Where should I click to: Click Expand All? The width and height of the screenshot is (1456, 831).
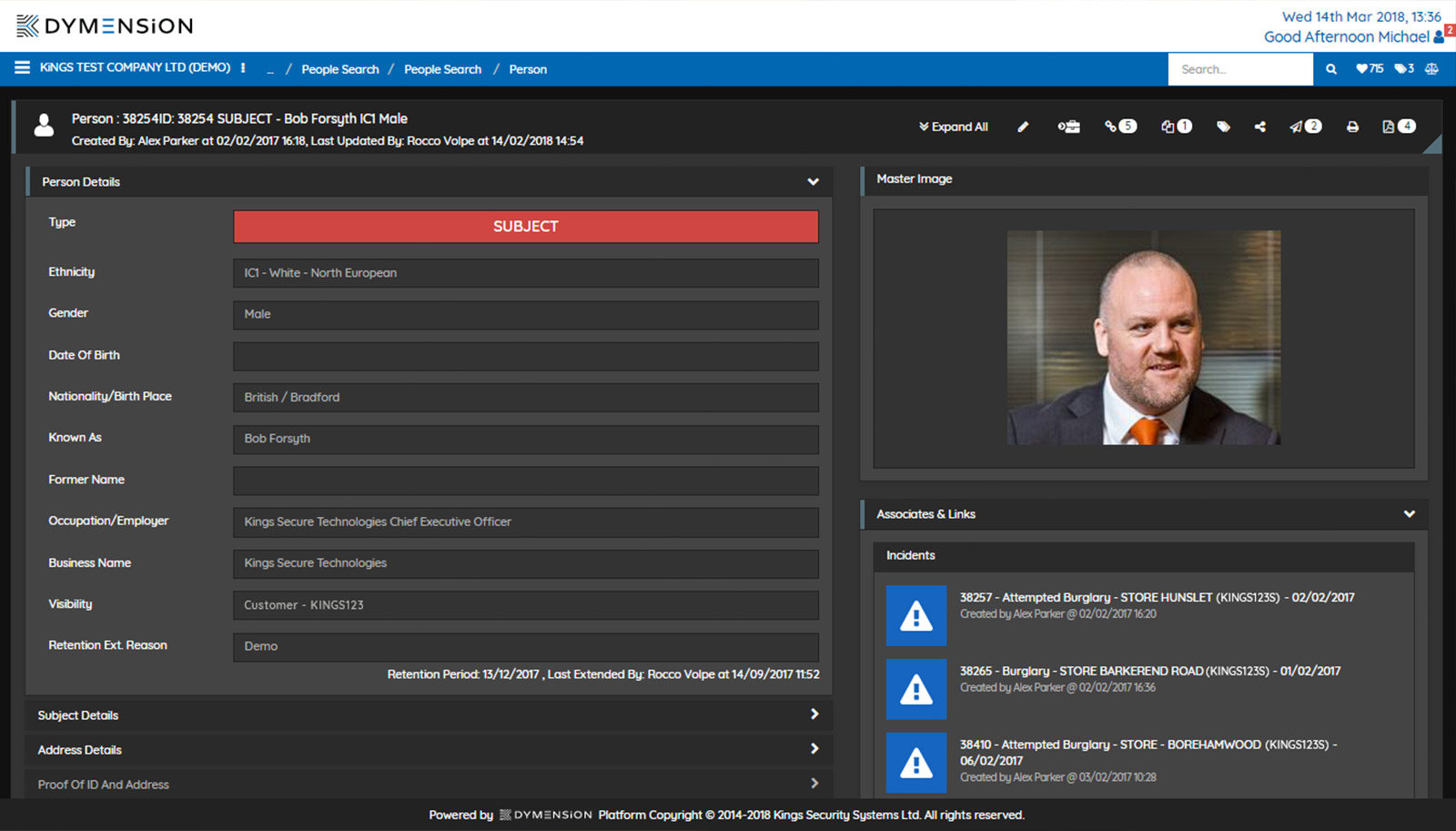click(x=953, y=127)
